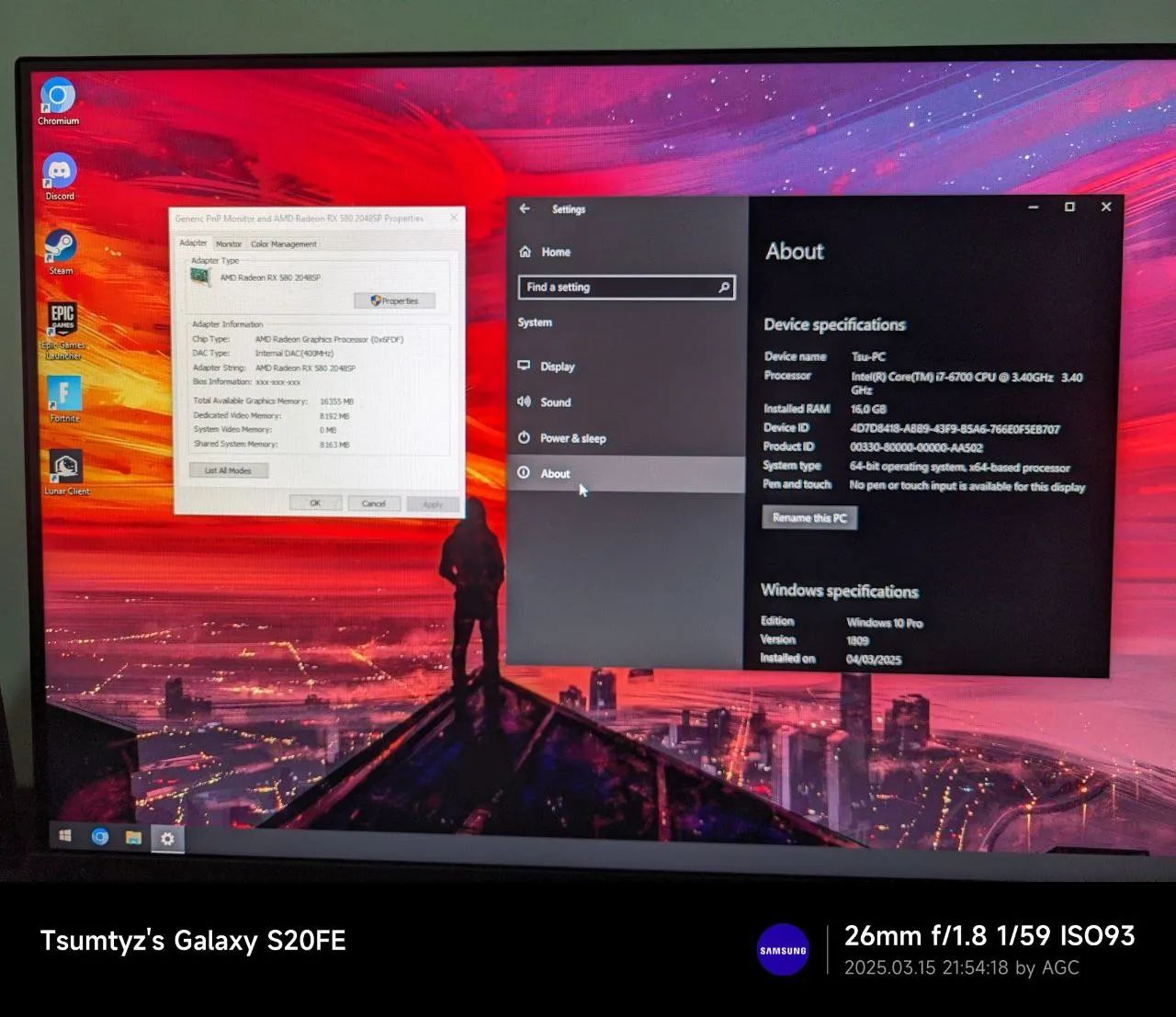Open the Lunar Client desktop icon

[66, 468]
